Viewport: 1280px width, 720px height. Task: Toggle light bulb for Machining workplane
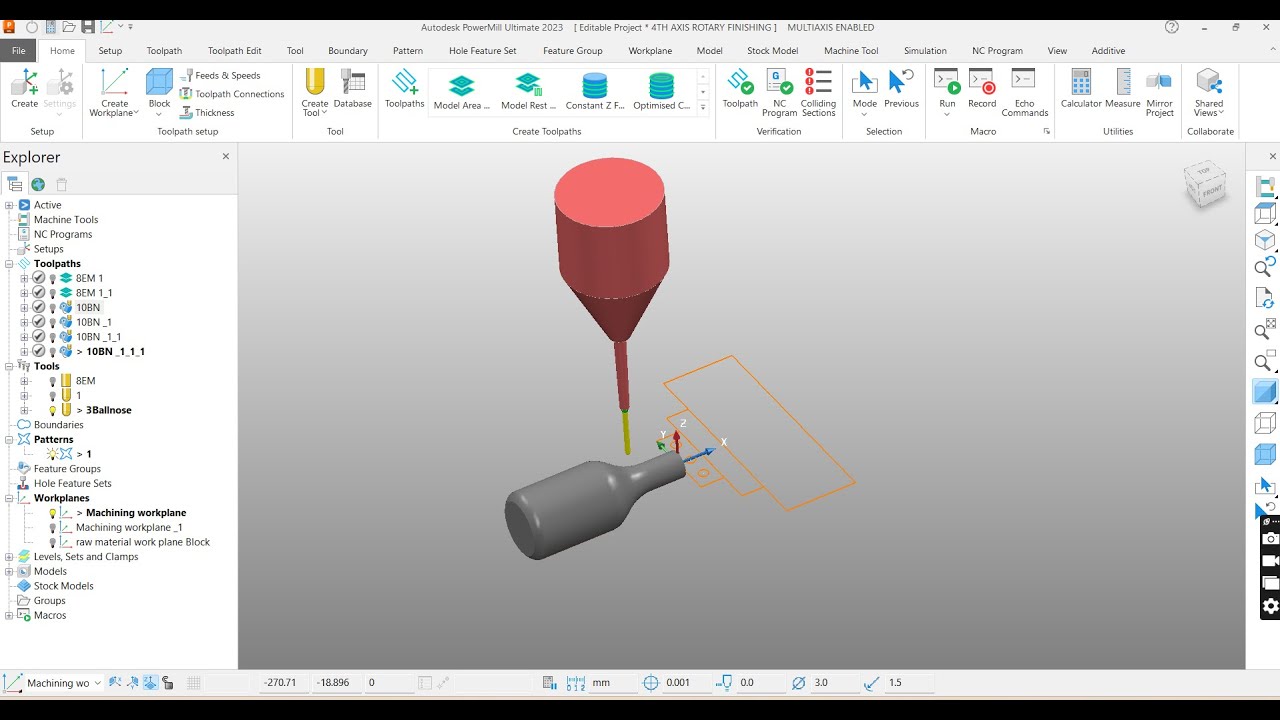click(x=52, y=513)
